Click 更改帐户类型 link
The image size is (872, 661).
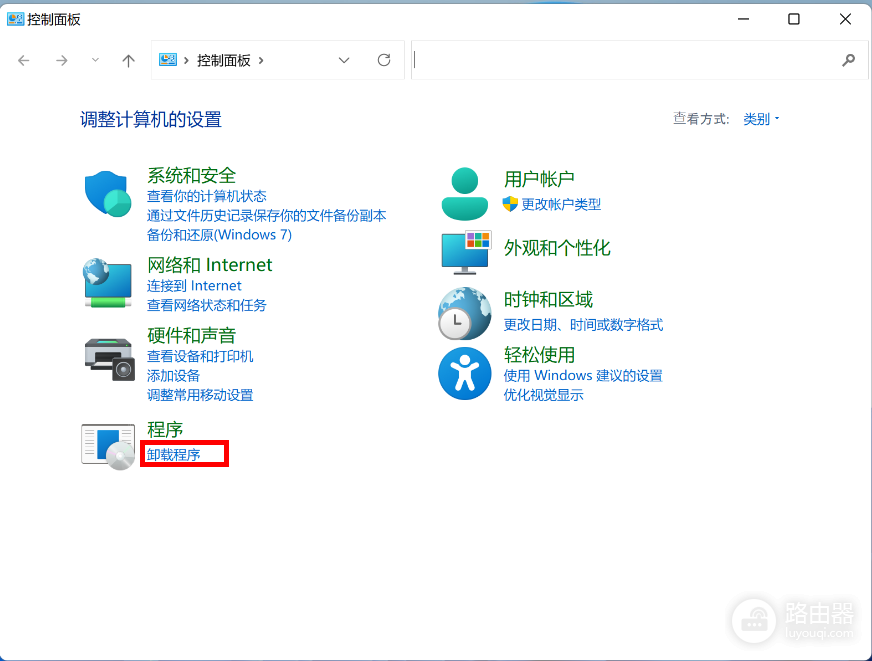(x=561, y=205)
